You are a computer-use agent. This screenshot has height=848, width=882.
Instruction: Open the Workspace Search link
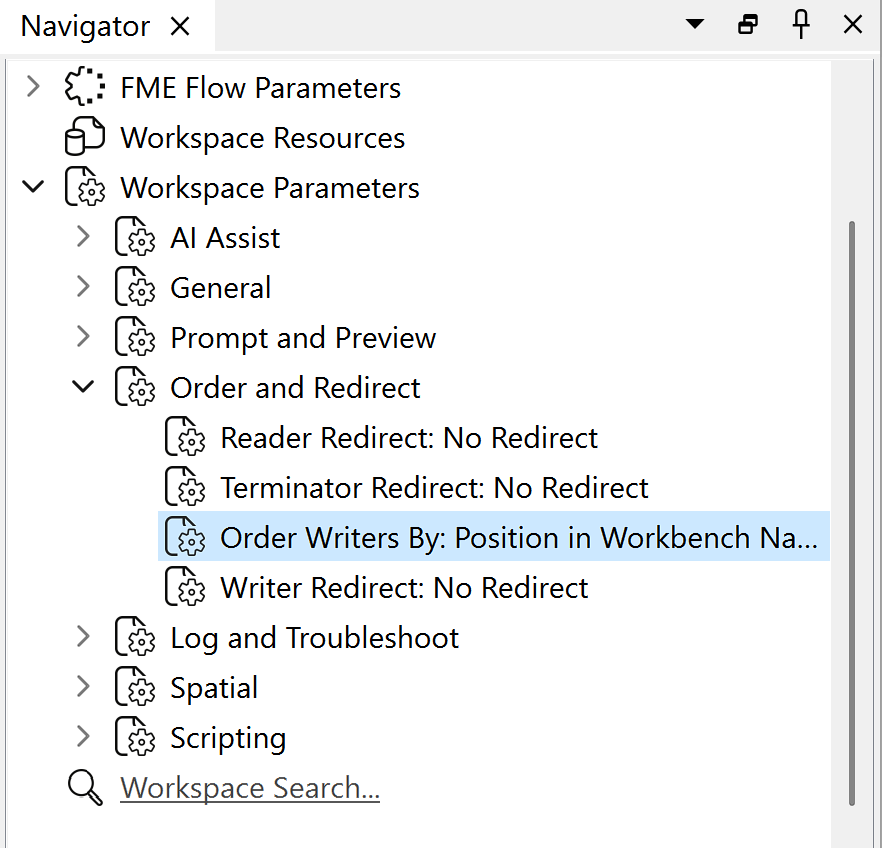coord(250,788)
